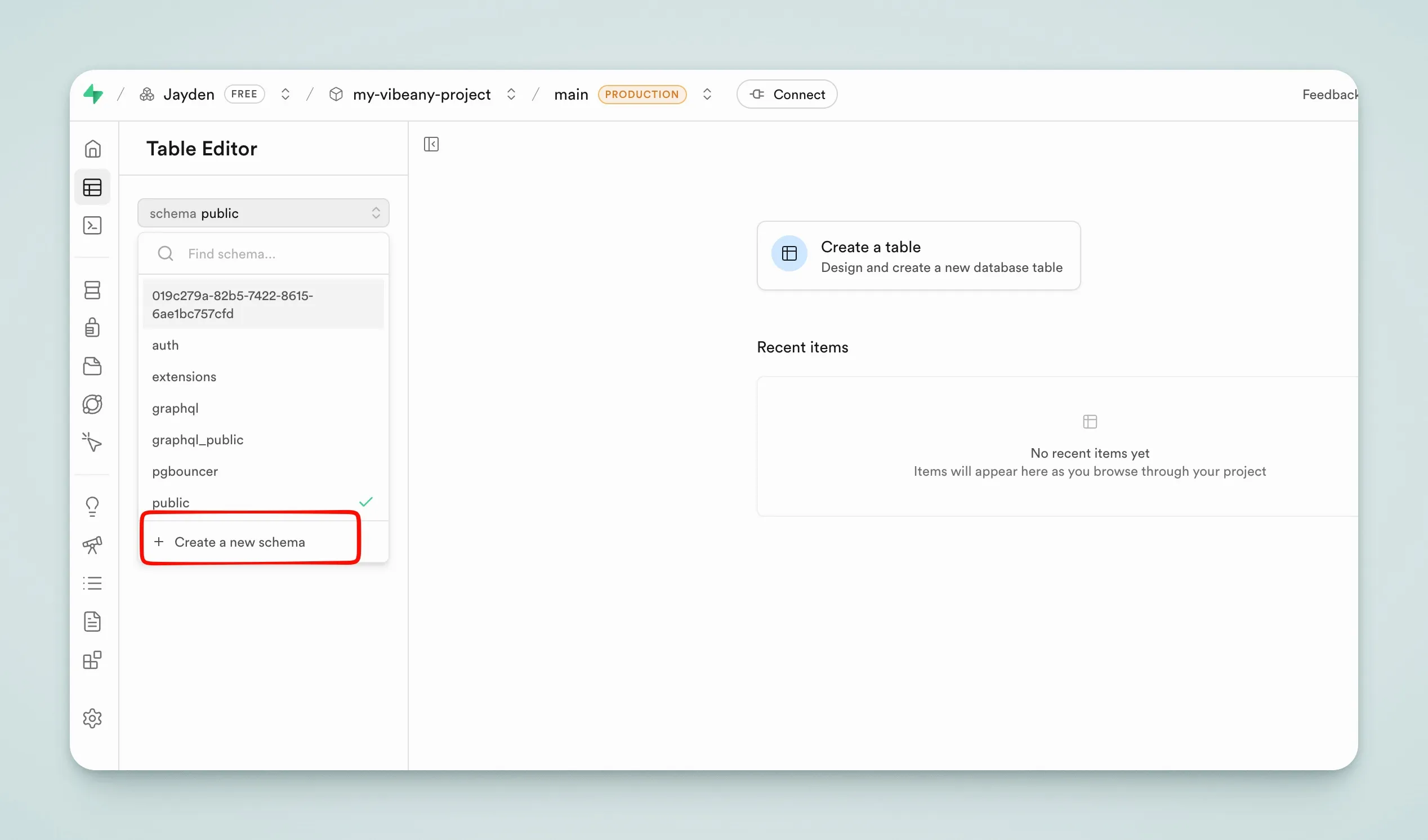Select the graphql_public schema option

198,440
